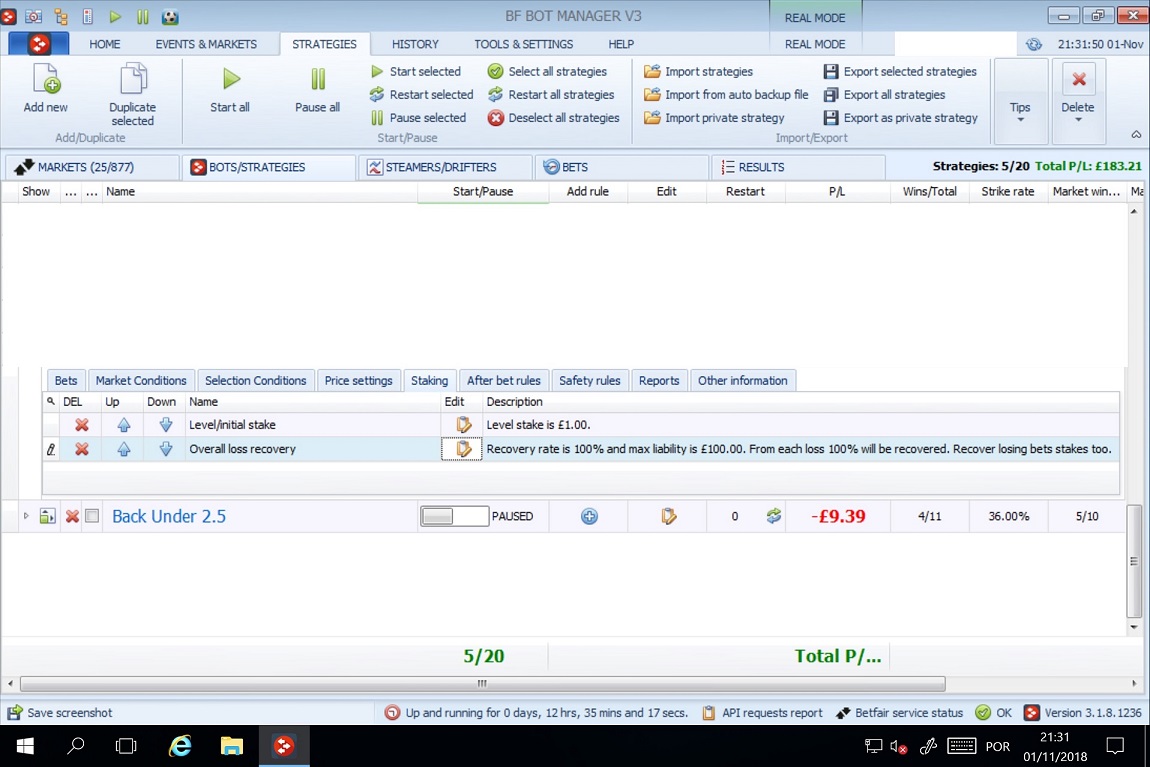Open the Safety rules tab

(x=590, y=381)
